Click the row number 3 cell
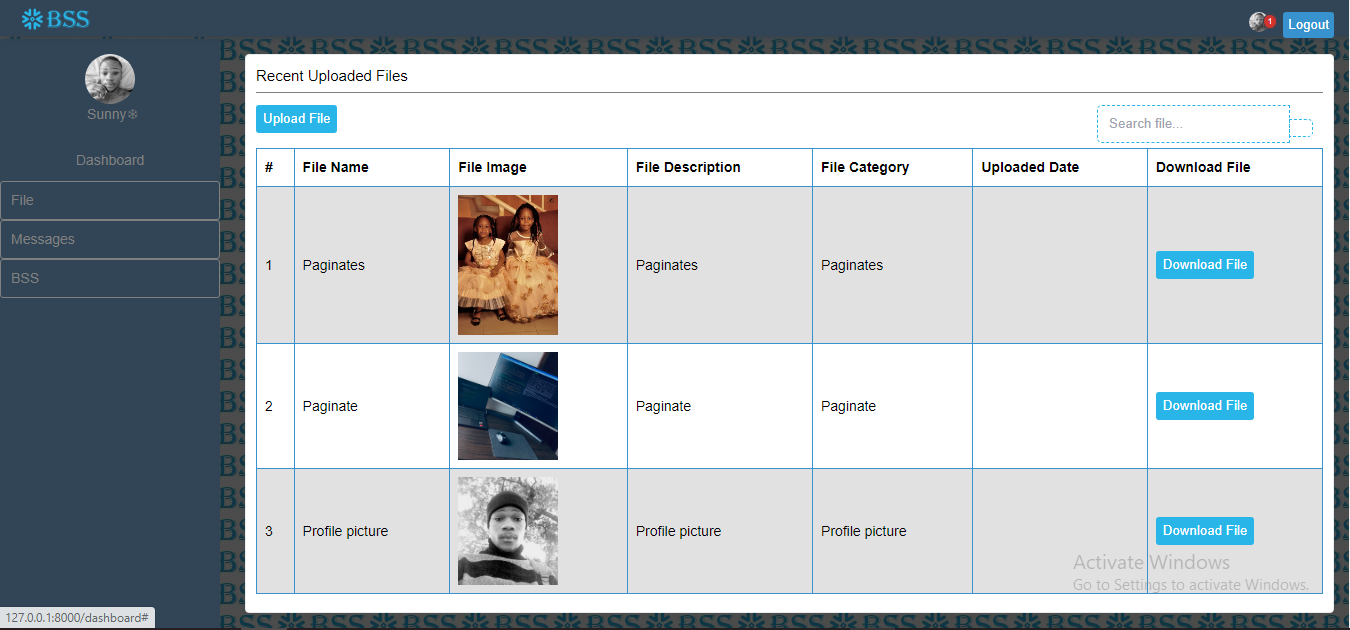The image size is (1350, 630). pos(276,531)
